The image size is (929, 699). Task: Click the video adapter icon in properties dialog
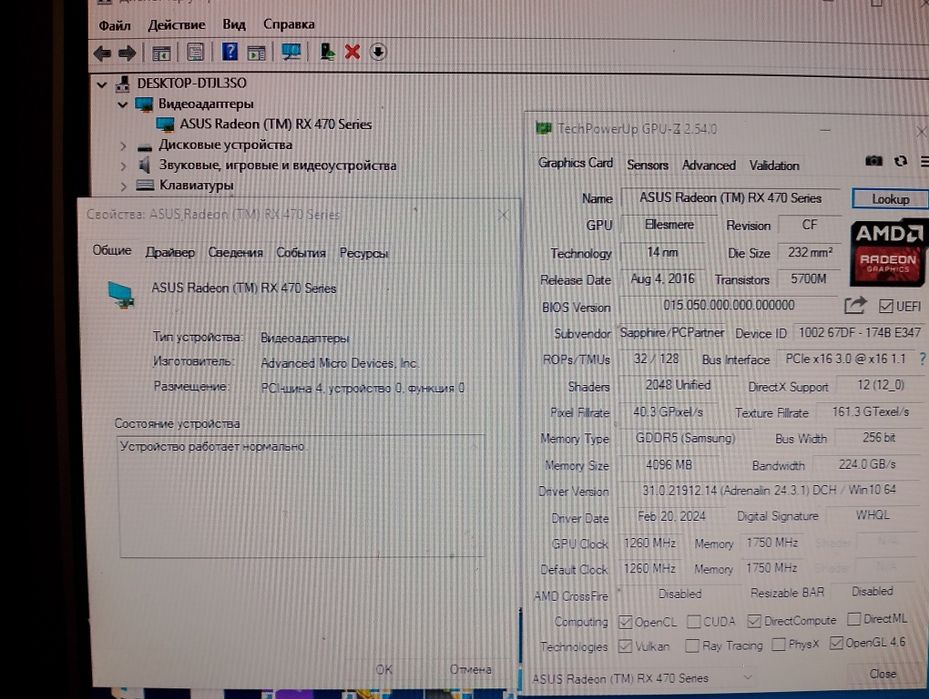121,294
